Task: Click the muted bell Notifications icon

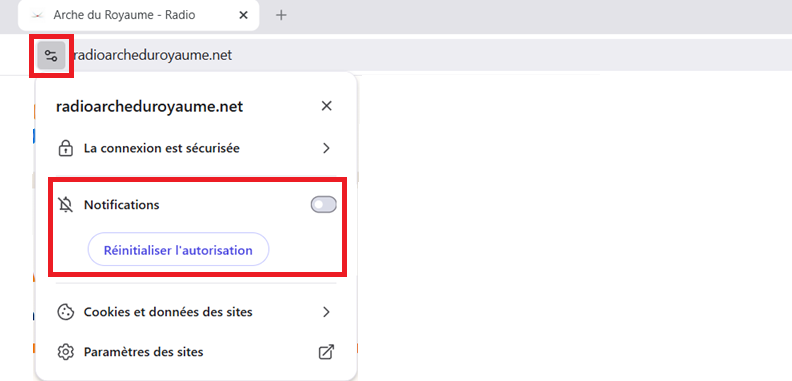Action: [66, 205]
